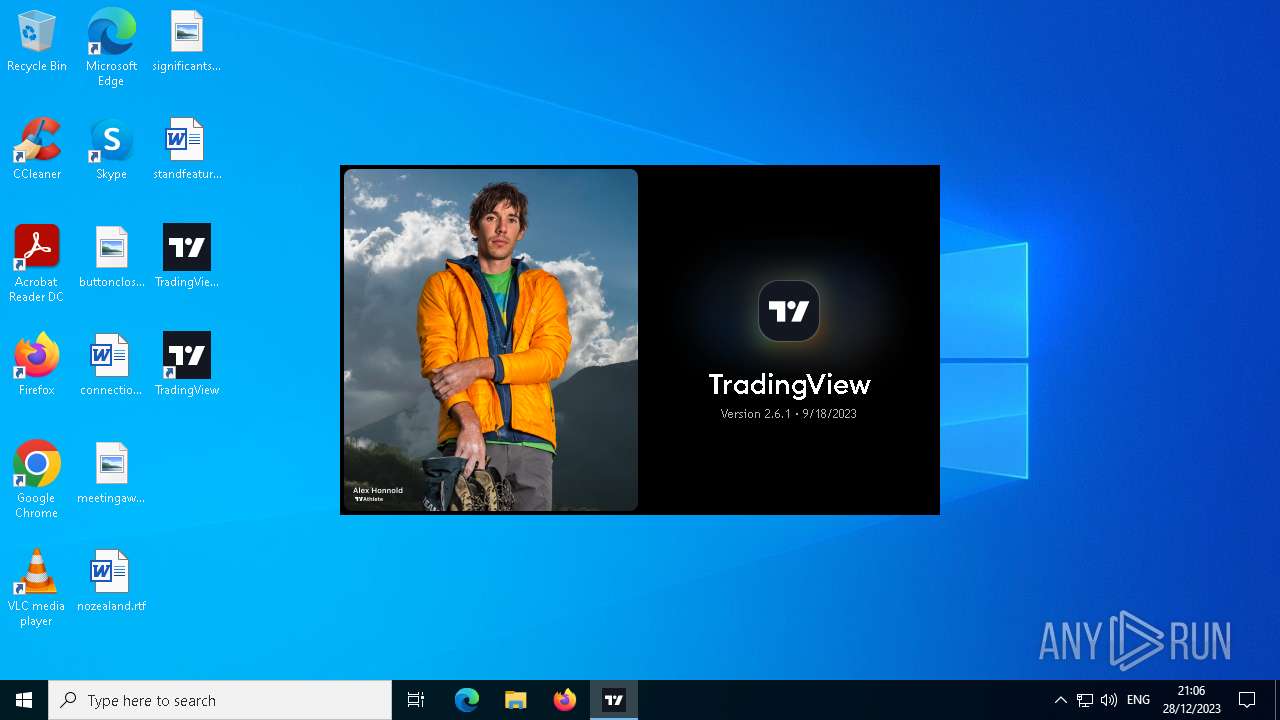Open the Windows Start menu
Image resolution: width=1280 pixels, height=720 pixels.
coord(24,700)
